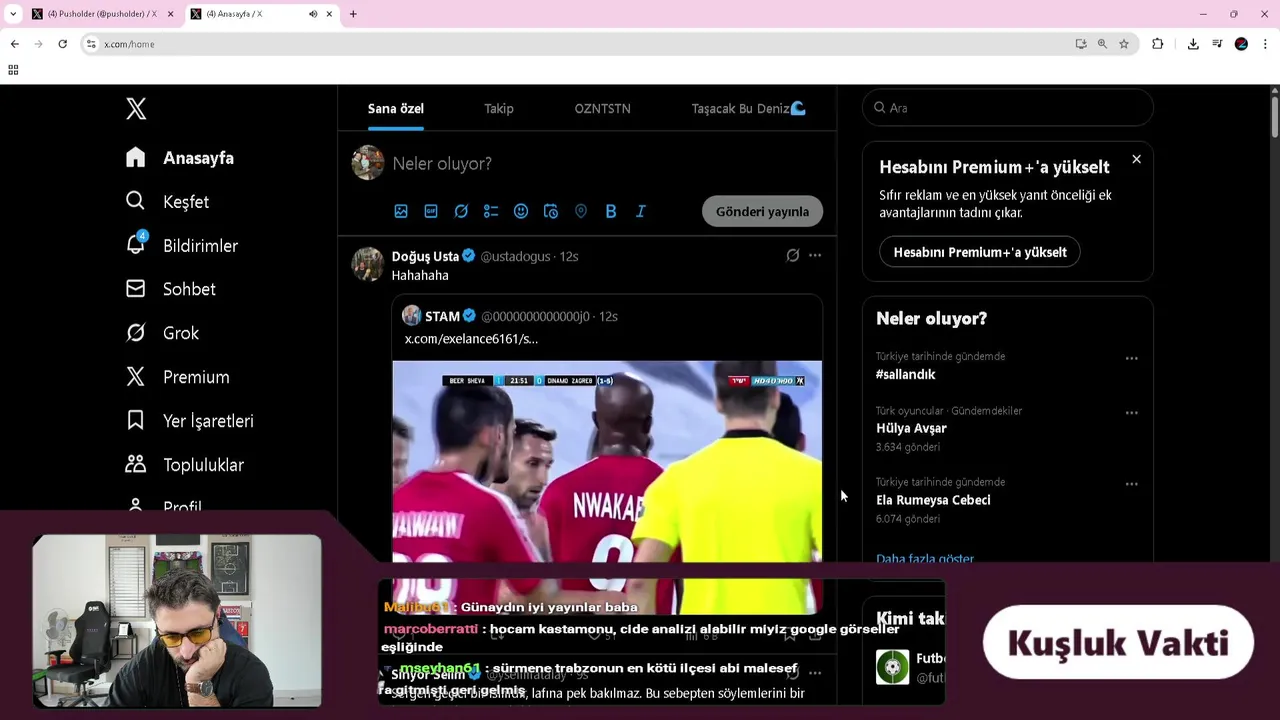
Task: Open Bildirimler notifications
Action: pos(182,246)
